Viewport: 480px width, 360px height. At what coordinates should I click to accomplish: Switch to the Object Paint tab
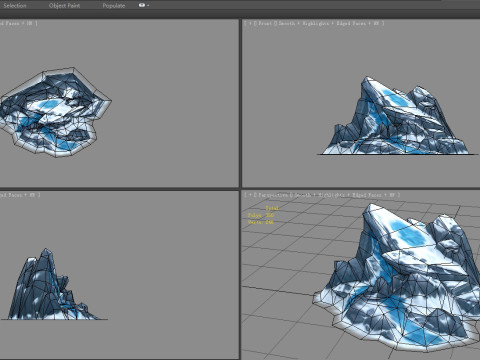pyautogui.click(x=64, y=6)
